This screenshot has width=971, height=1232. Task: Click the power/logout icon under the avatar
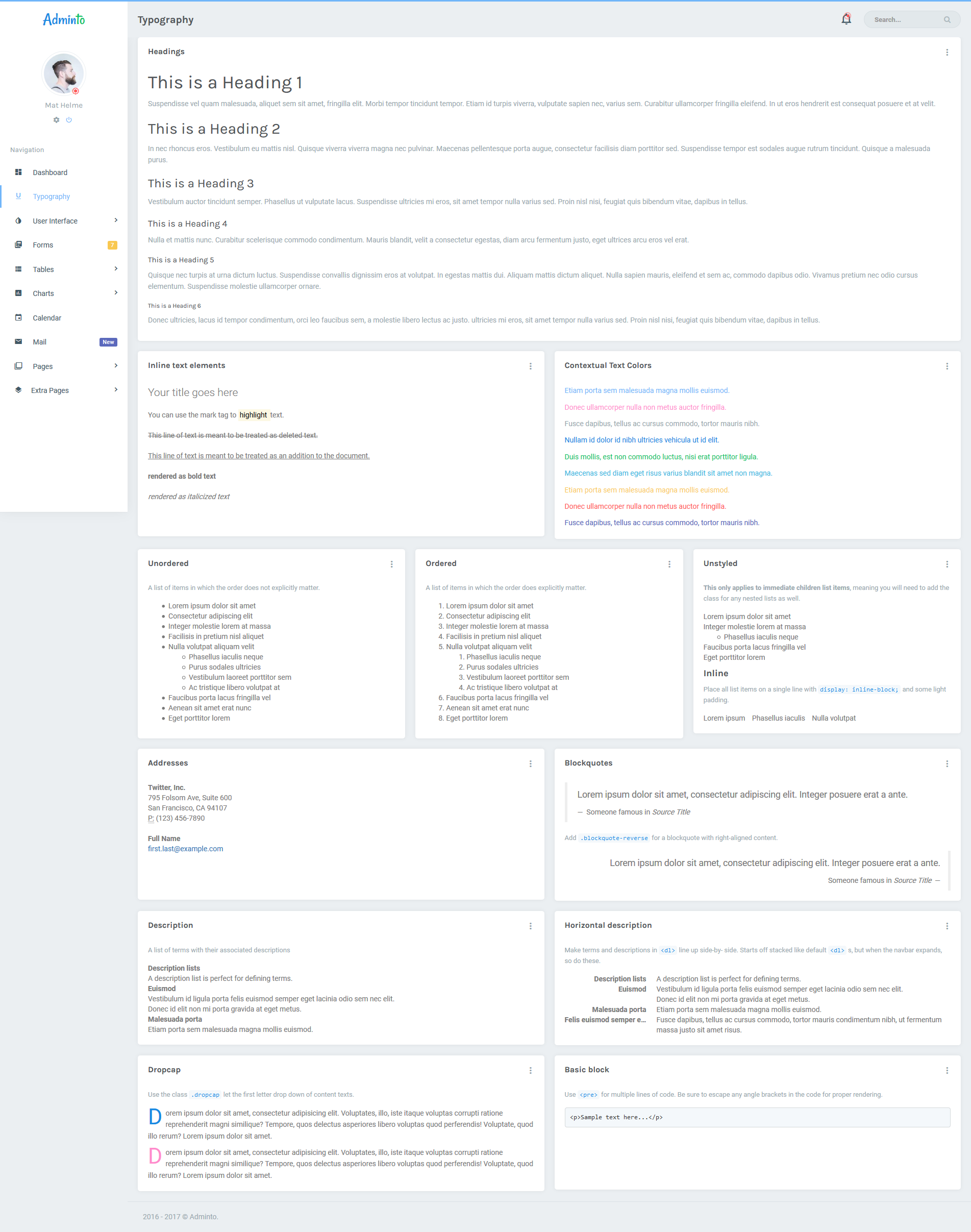69,120
